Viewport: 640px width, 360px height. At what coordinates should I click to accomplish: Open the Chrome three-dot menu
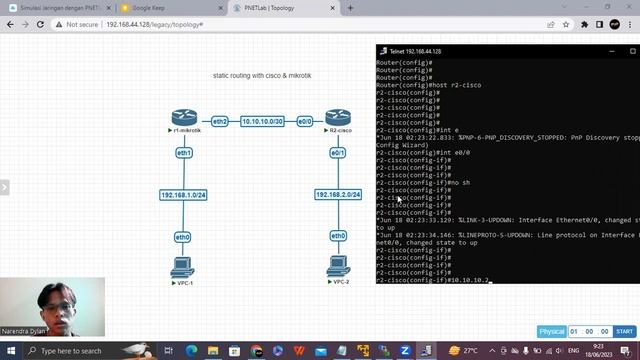[630, 24]
